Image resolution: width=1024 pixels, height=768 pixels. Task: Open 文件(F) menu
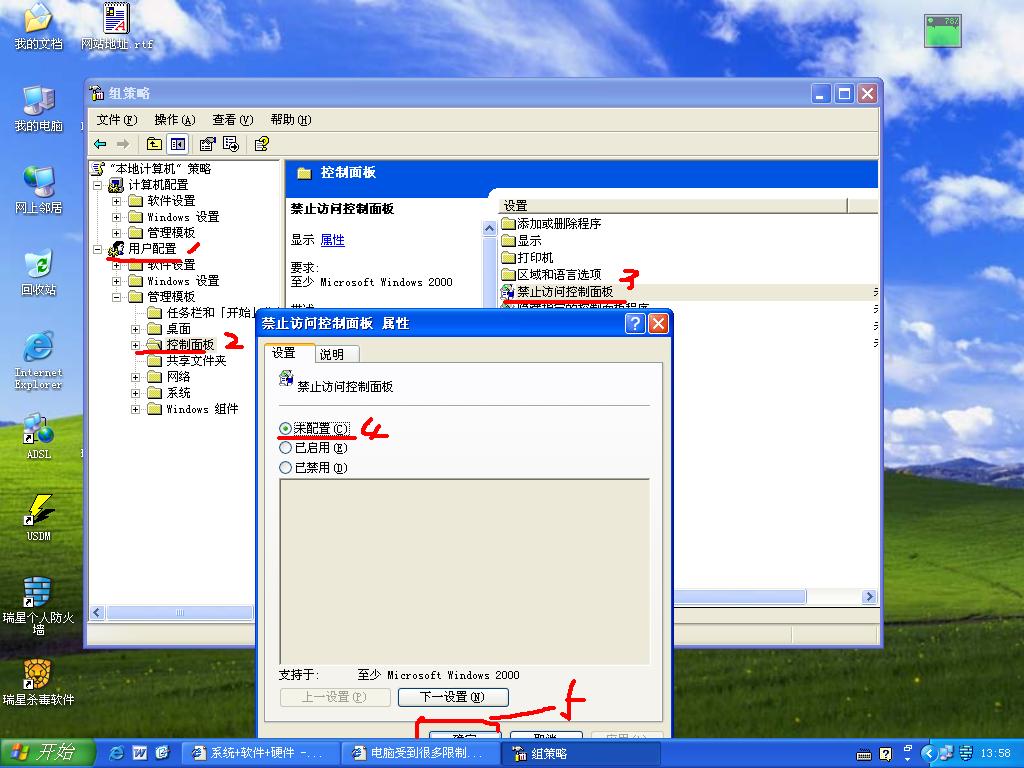pyautogui.click(x=117, y=120)
